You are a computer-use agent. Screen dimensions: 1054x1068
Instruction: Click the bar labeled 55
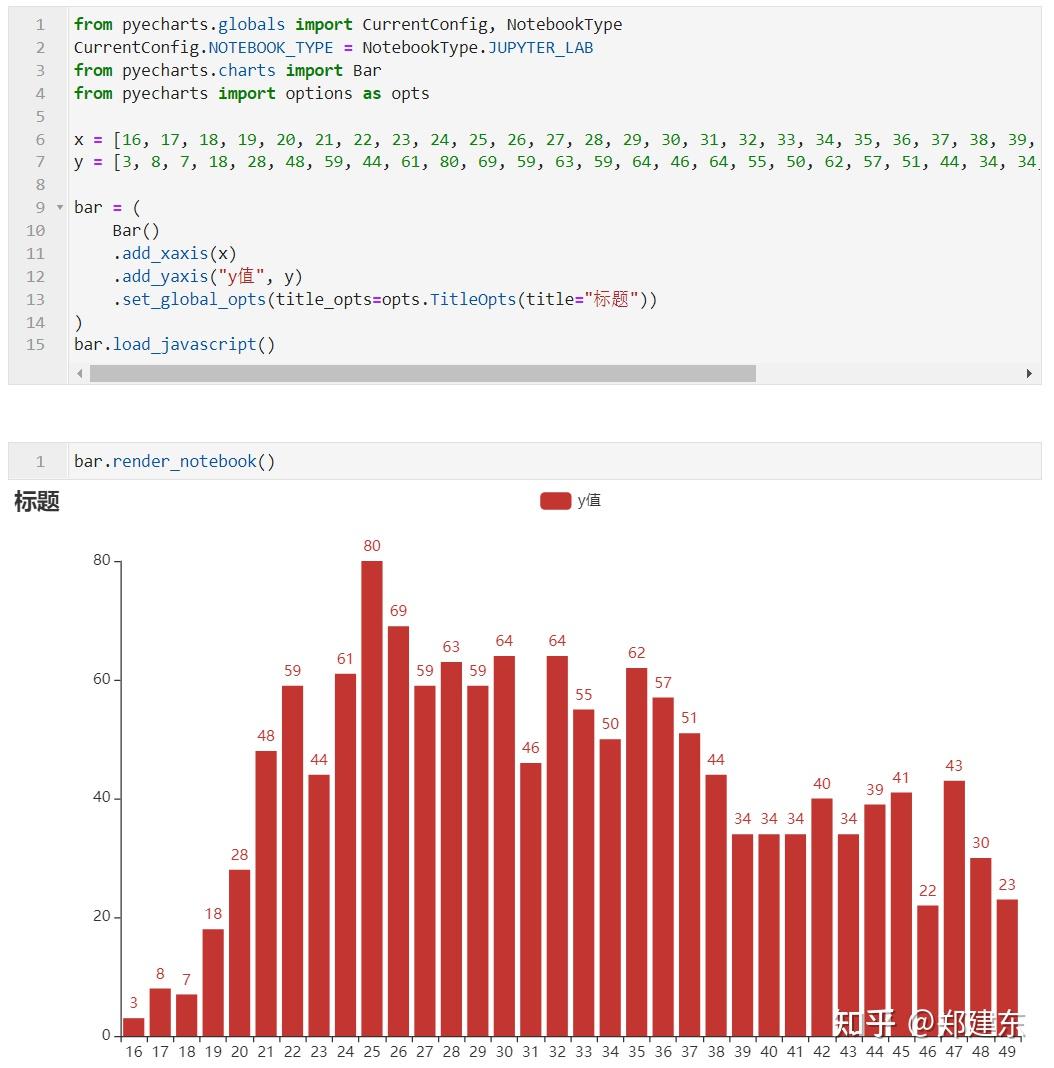584,873
